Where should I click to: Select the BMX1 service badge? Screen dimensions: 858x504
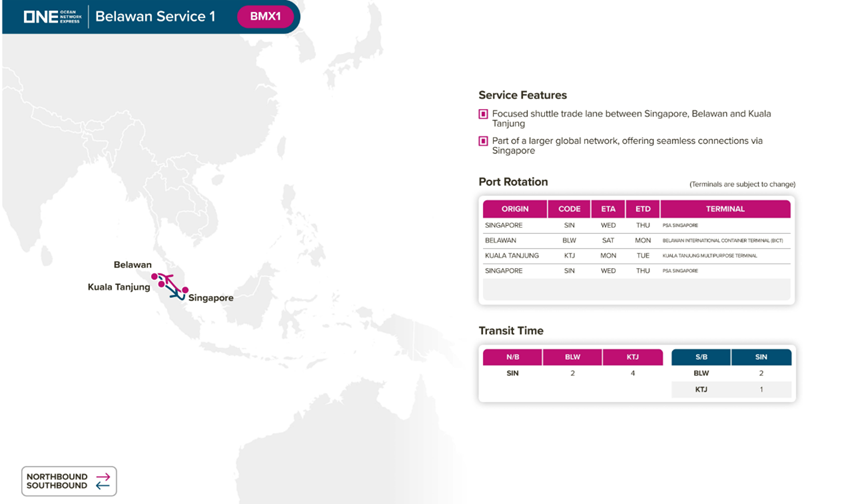pyautogui.click(x=265, y=17)
